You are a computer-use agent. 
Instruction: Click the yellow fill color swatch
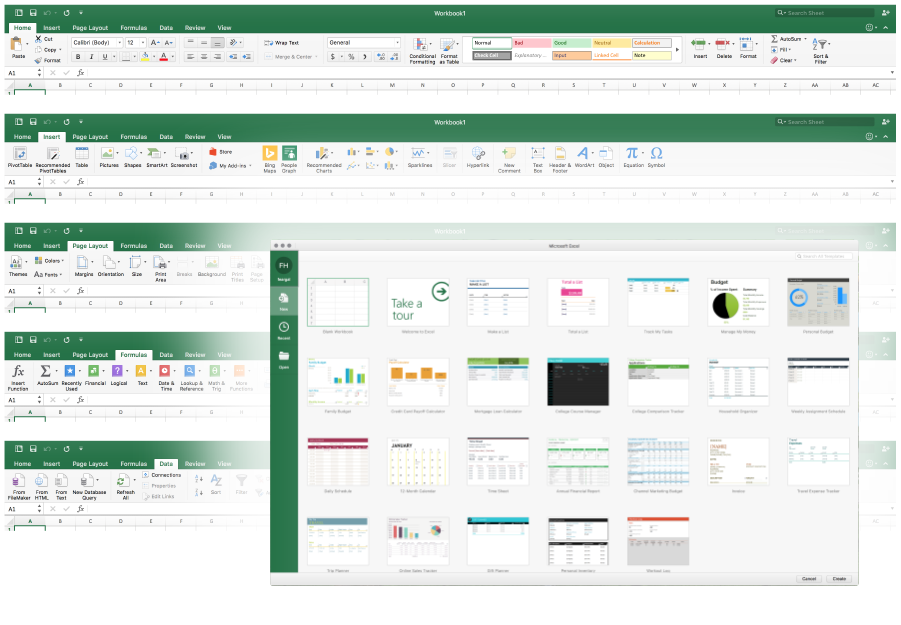click(145, 57)
